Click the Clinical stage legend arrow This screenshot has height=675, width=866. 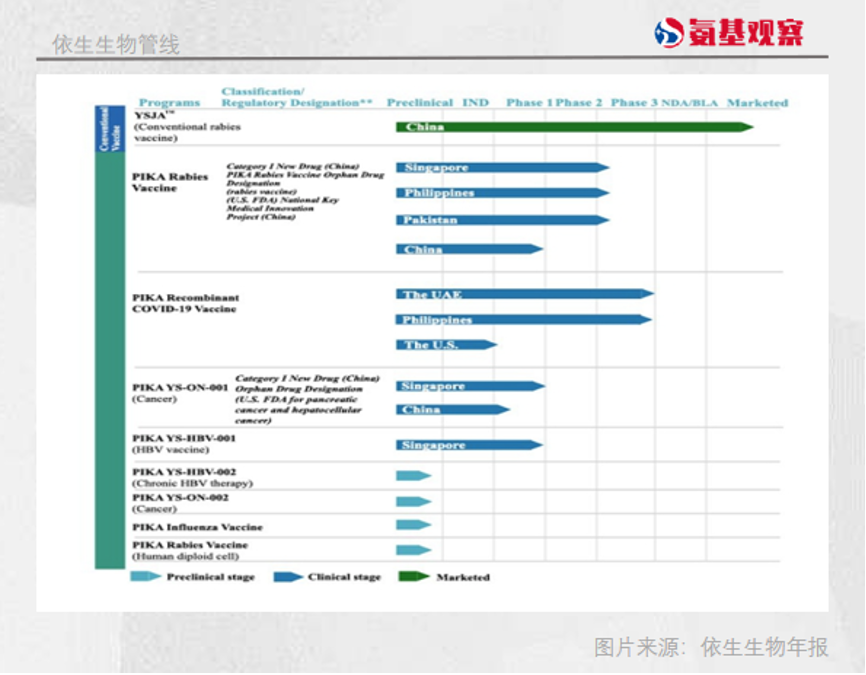[x=288, y=577]
